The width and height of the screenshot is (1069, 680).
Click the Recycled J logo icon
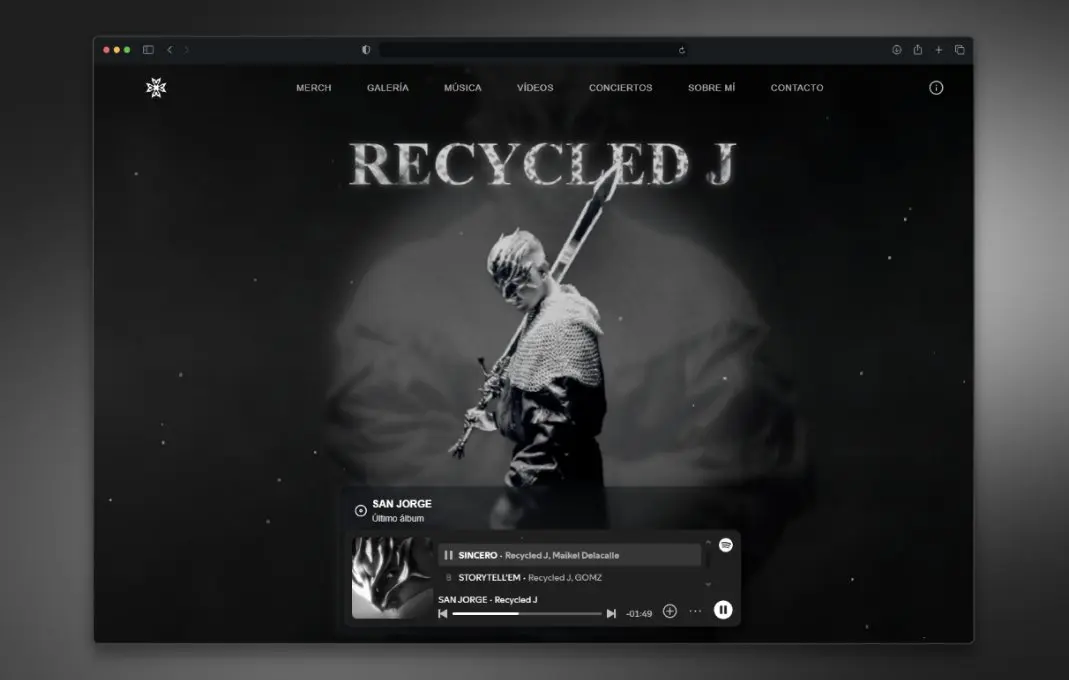[x=156, y=88]
